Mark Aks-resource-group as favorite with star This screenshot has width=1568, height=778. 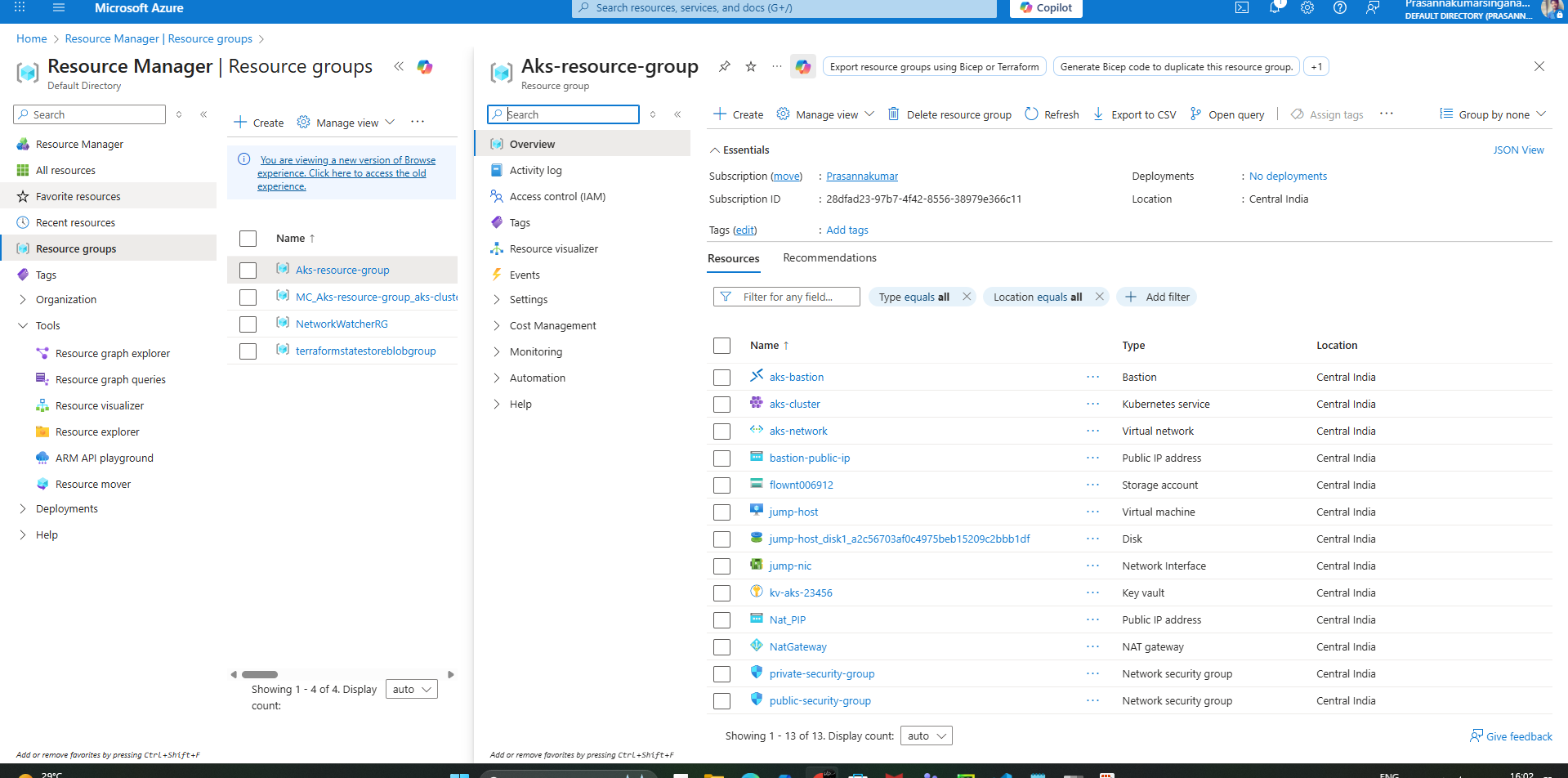pyautogui.click(x=751, y=67)
